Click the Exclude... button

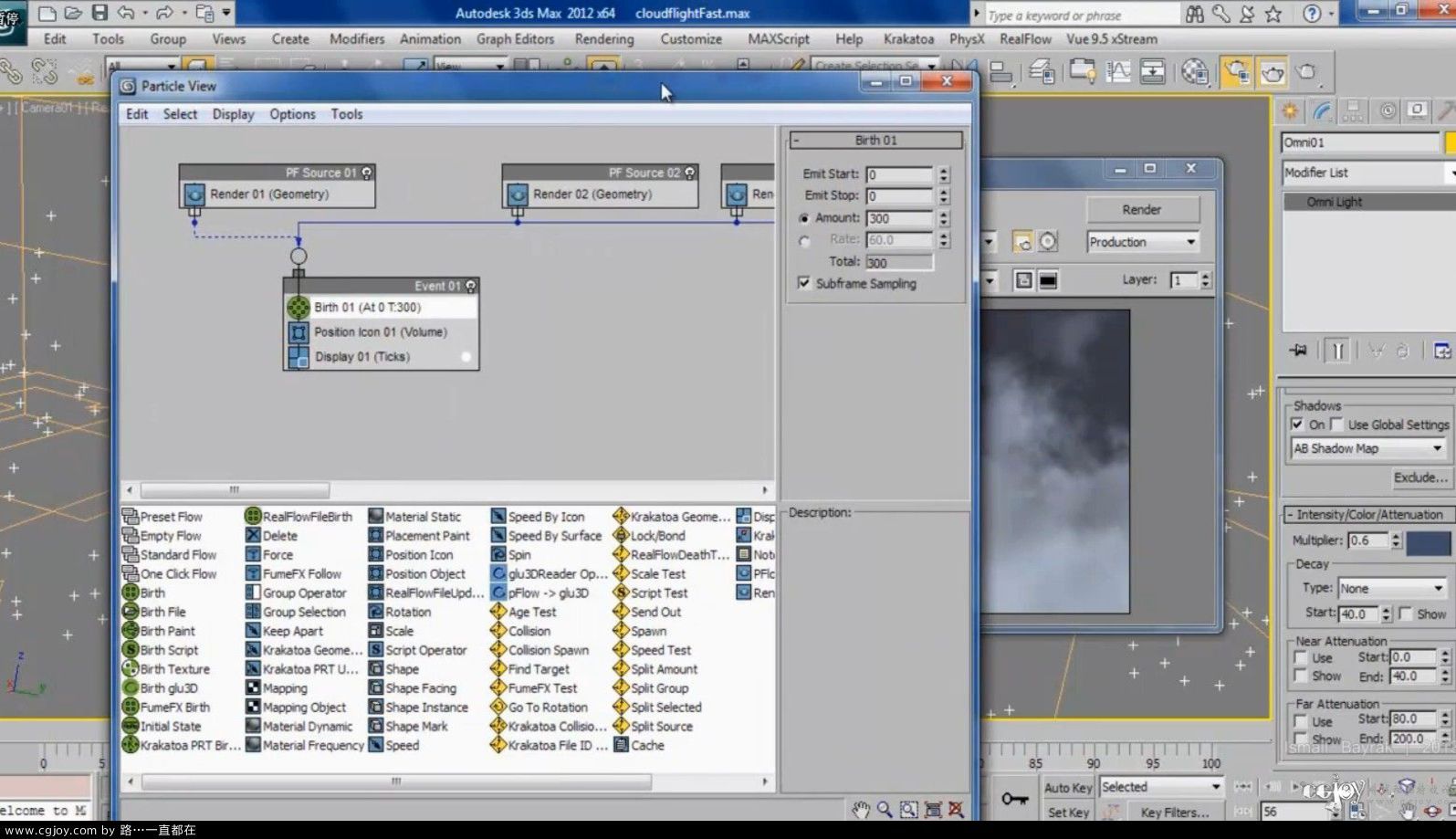(x=1419, y=477)
